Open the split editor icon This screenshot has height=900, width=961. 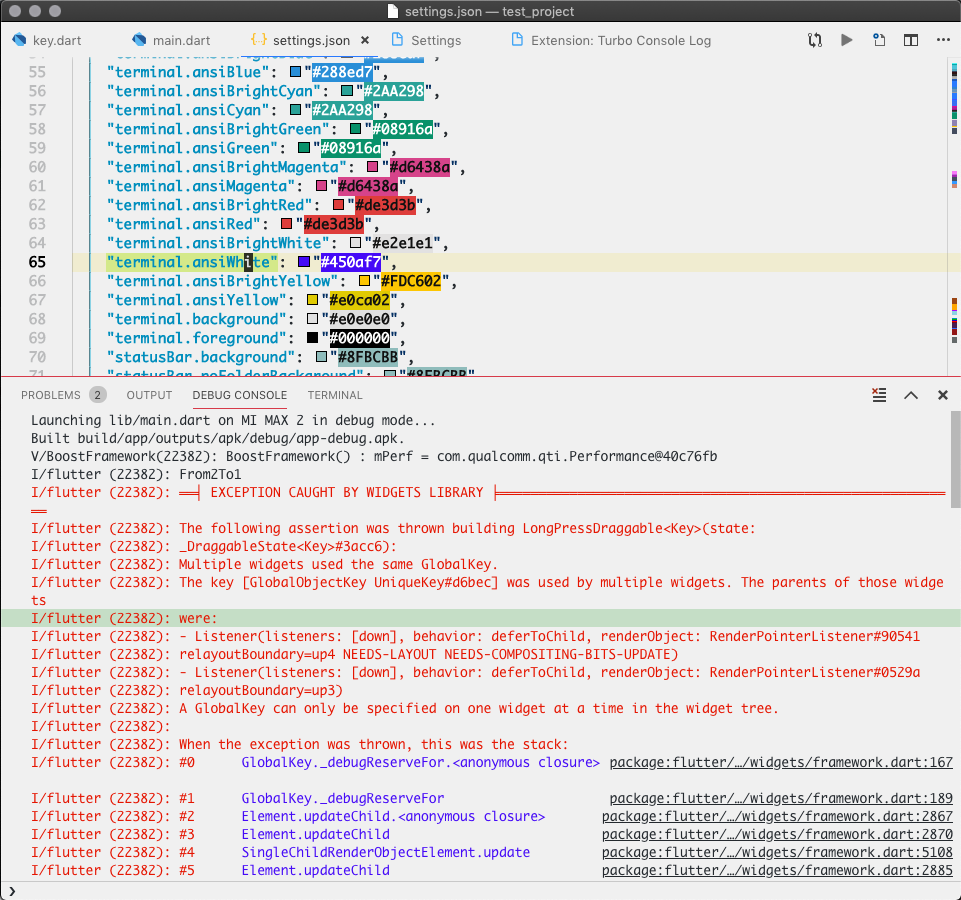pyautogui.click(x=911, y=40)
